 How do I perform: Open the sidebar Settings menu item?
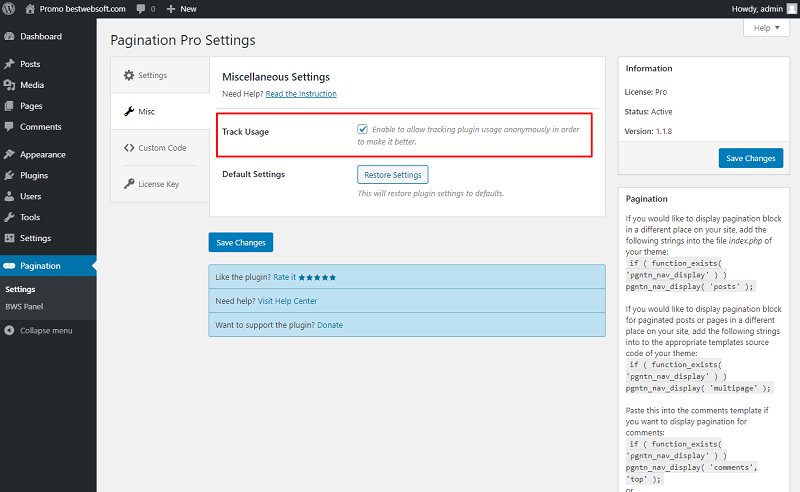pos(48,238)
